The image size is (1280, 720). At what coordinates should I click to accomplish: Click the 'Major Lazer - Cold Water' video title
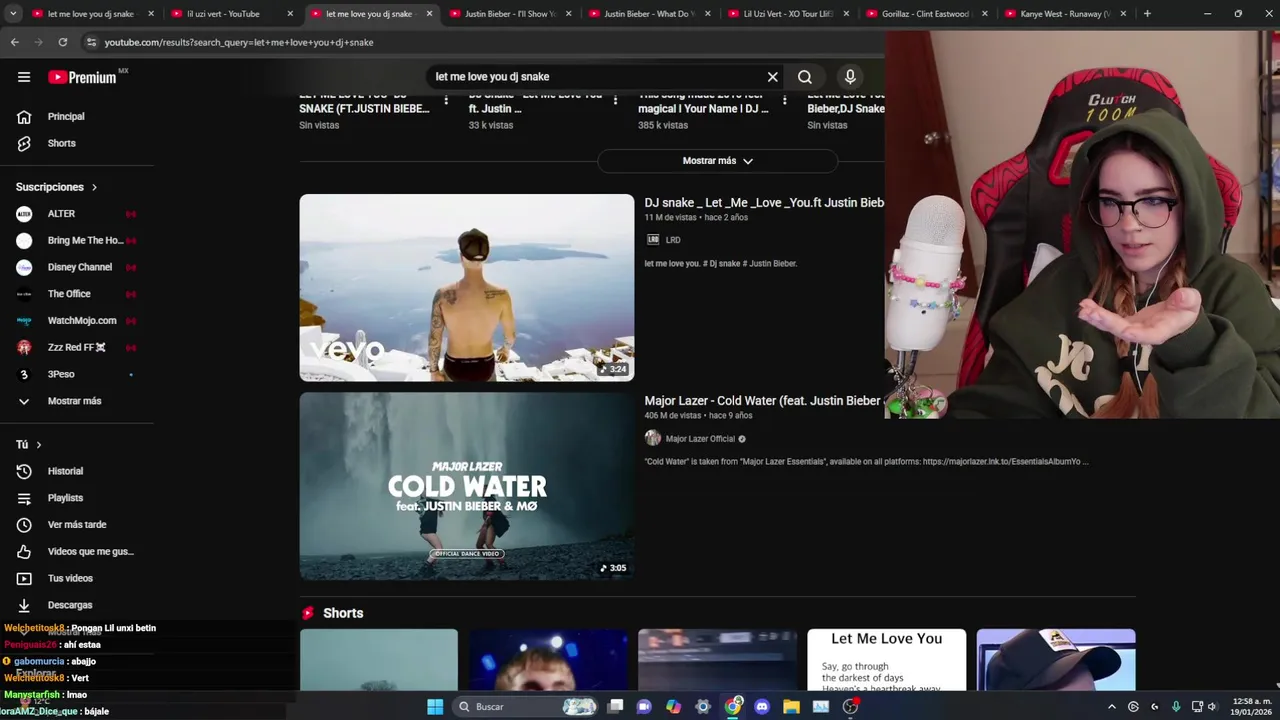coord(763,401)
